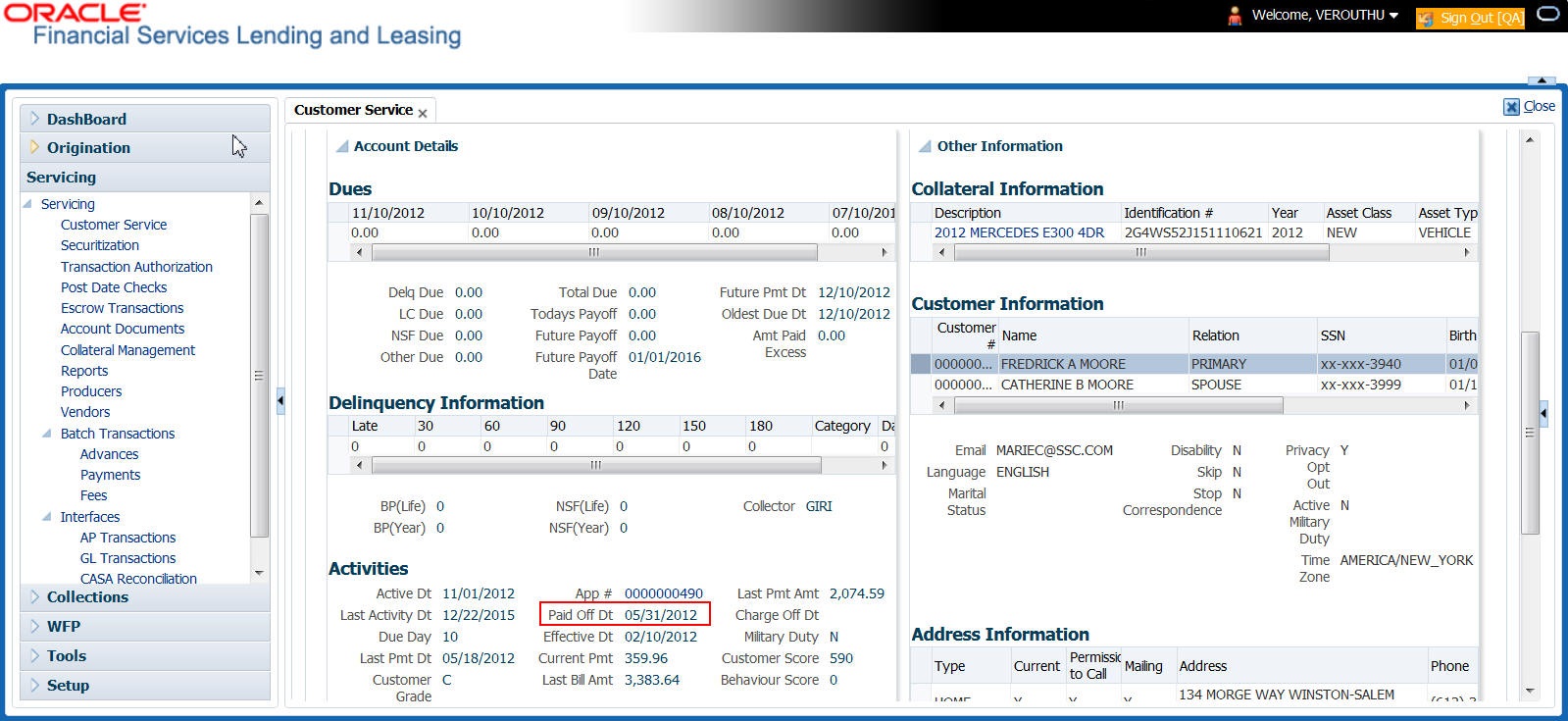Open the Tools menu section
The width and height of the screenshot is (1568, 721).
coord(66,655)
